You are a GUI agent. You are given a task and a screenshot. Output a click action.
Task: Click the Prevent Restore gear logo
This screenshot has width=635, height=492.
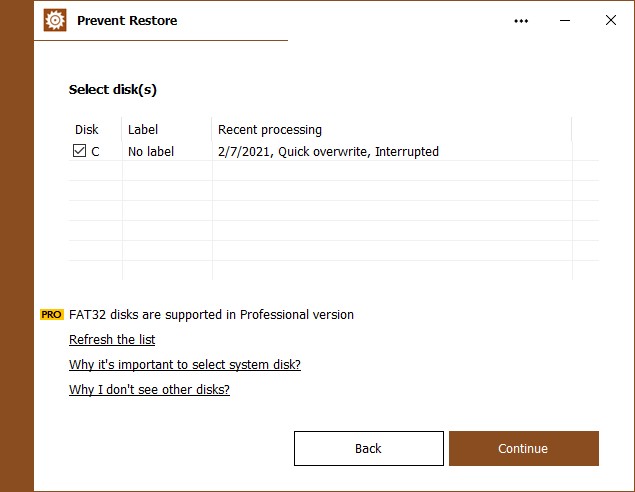click(56, 20)
